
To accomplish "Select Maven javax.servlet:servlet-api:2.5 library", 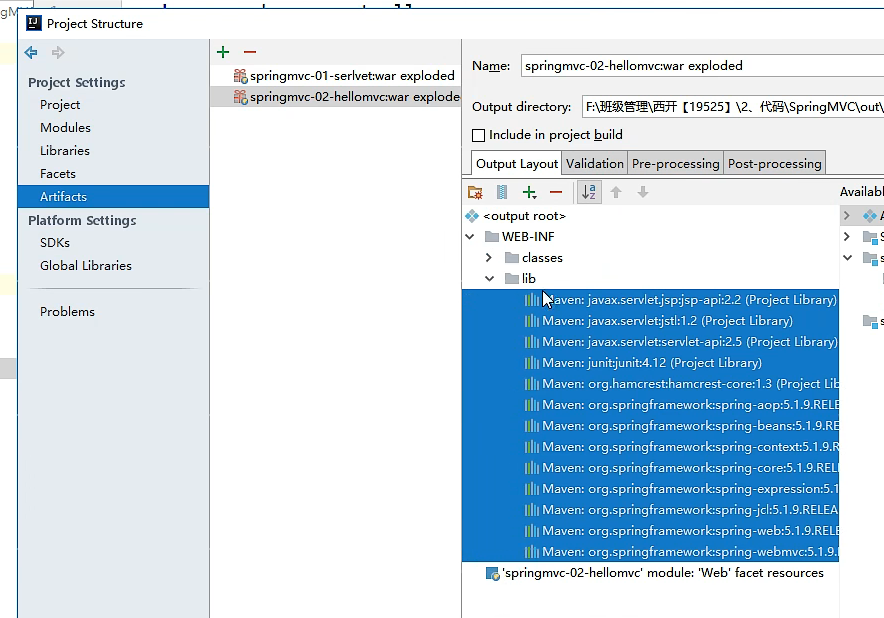I will [x=651, y=342].
